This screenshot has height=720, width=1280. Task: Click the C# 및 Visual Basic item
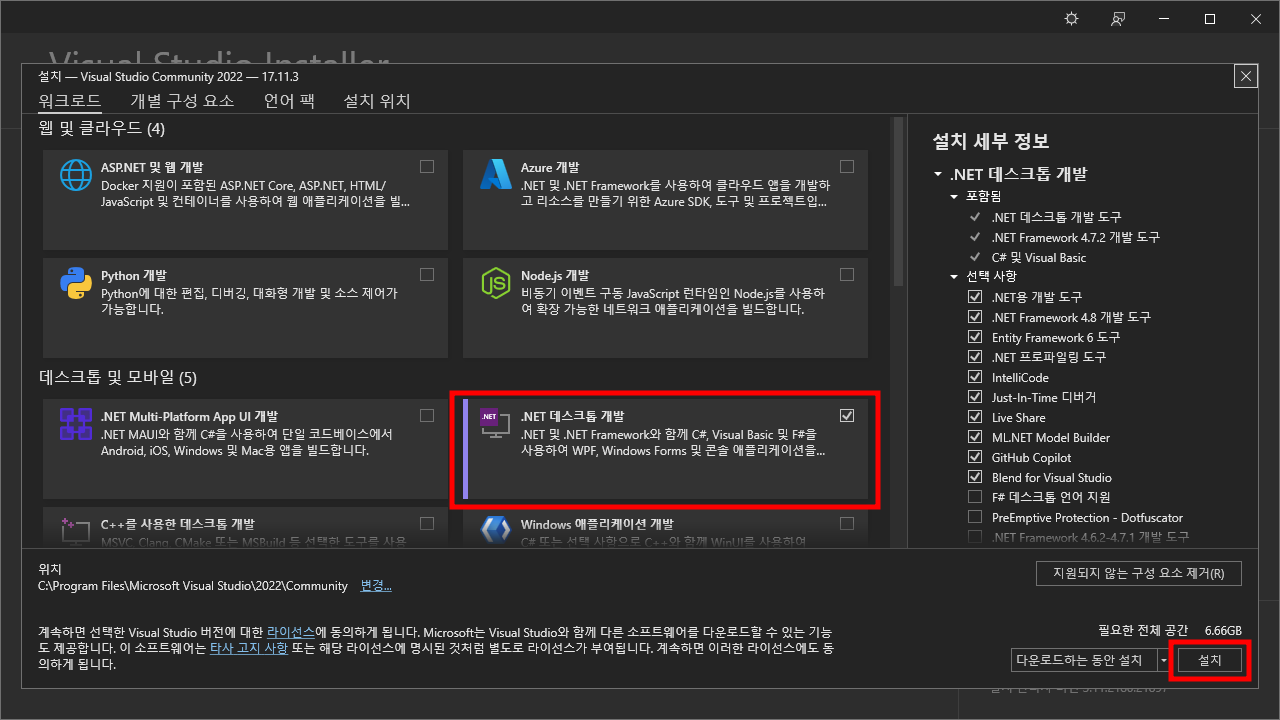coord(1039,257)
